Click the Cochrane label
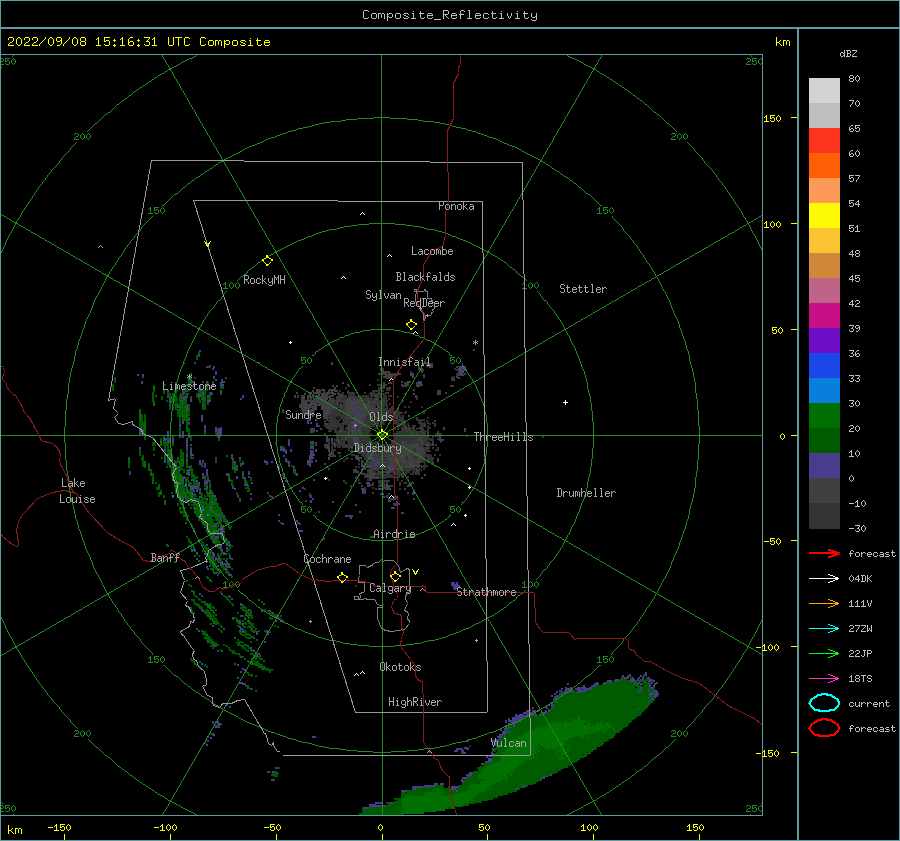This screenshot has width=900, height=841. [327, 559]
